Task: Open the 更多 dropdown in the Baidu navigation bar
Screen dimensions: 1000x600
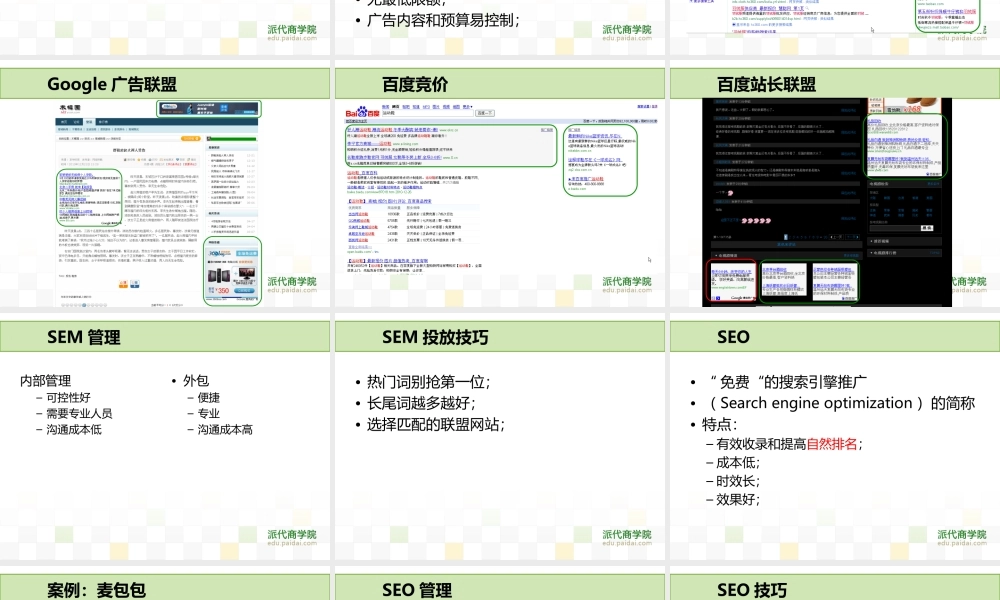Action: point(470,107)
